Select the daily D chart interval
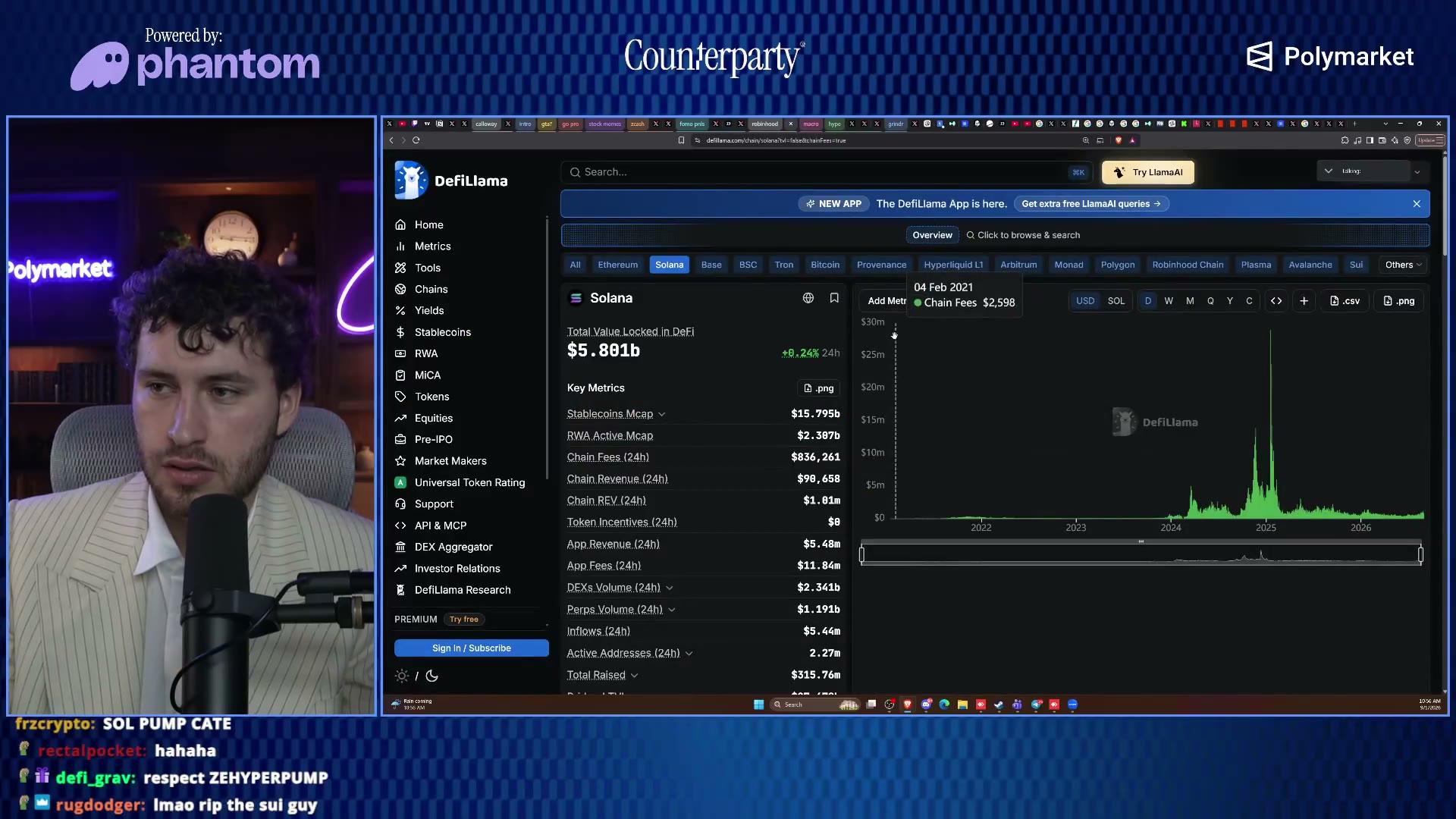This screenshot has height=819, width=1456. [1148, 301]
